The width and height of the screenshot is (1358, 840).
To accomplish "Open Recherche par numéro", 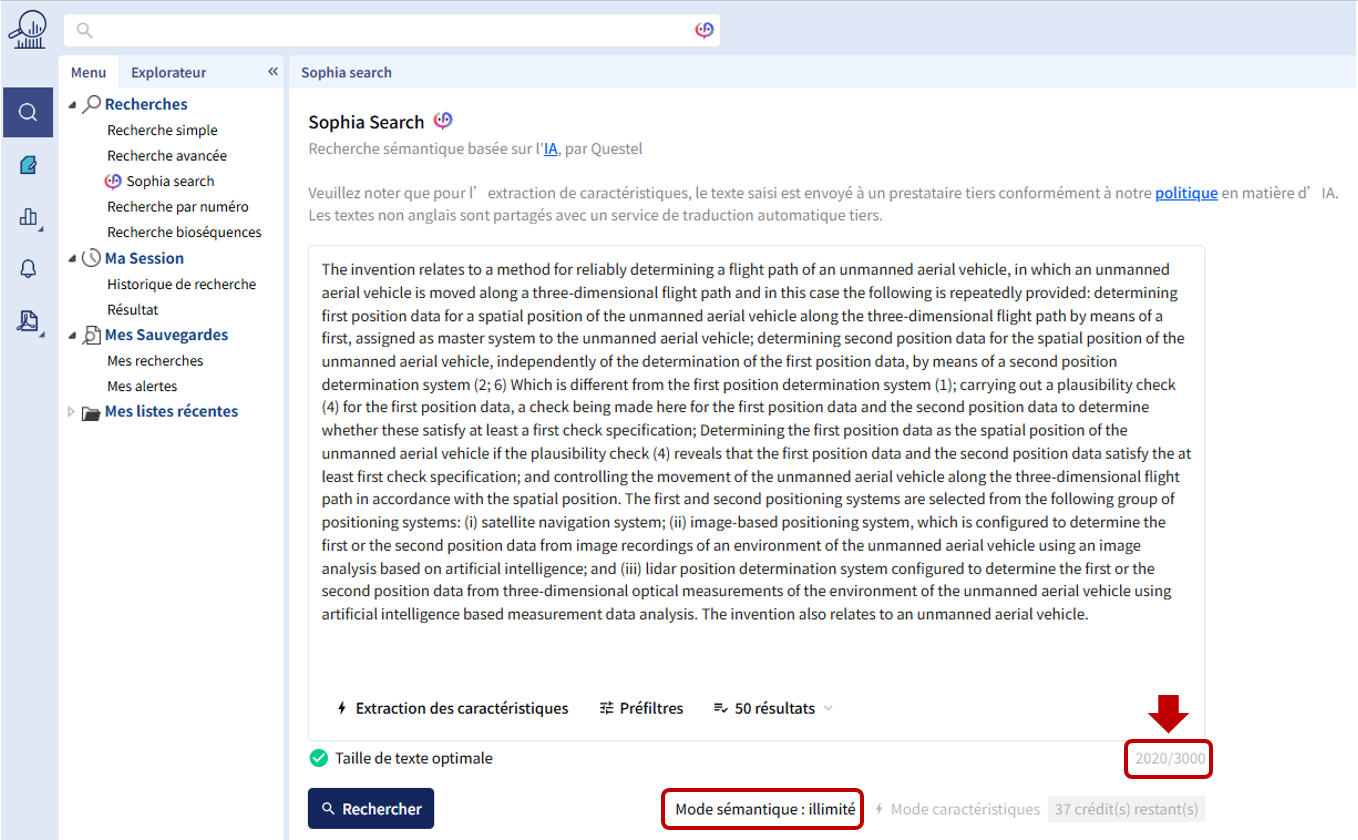I will tap(178, 207).
